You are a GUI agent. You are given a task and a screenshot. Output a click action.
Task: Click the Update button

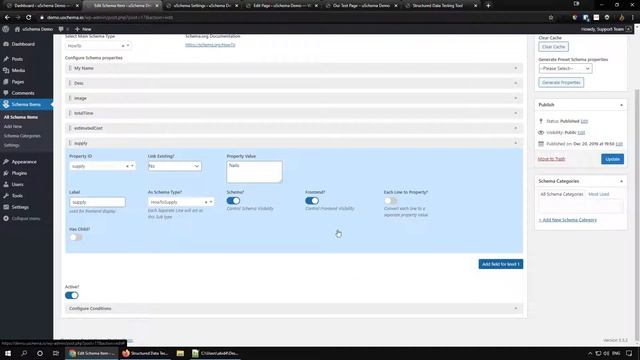pyautogui.click(x=612, y=159)
